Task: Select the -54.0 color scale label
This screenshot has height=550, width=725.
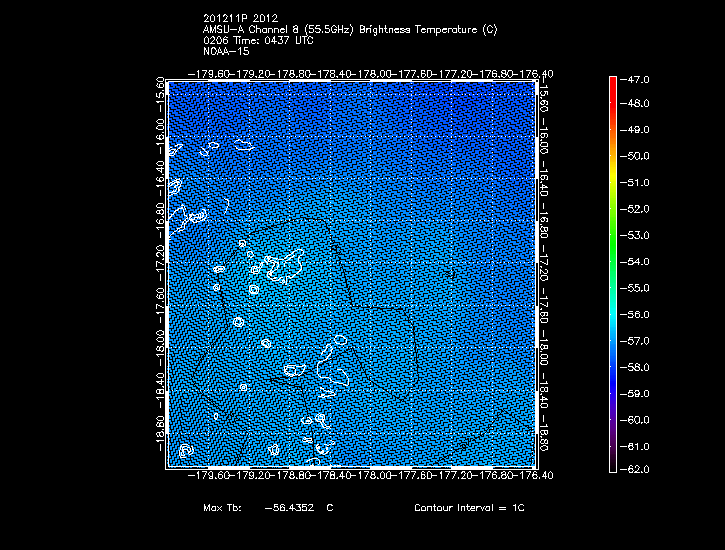Action: [x=638, y=261]
